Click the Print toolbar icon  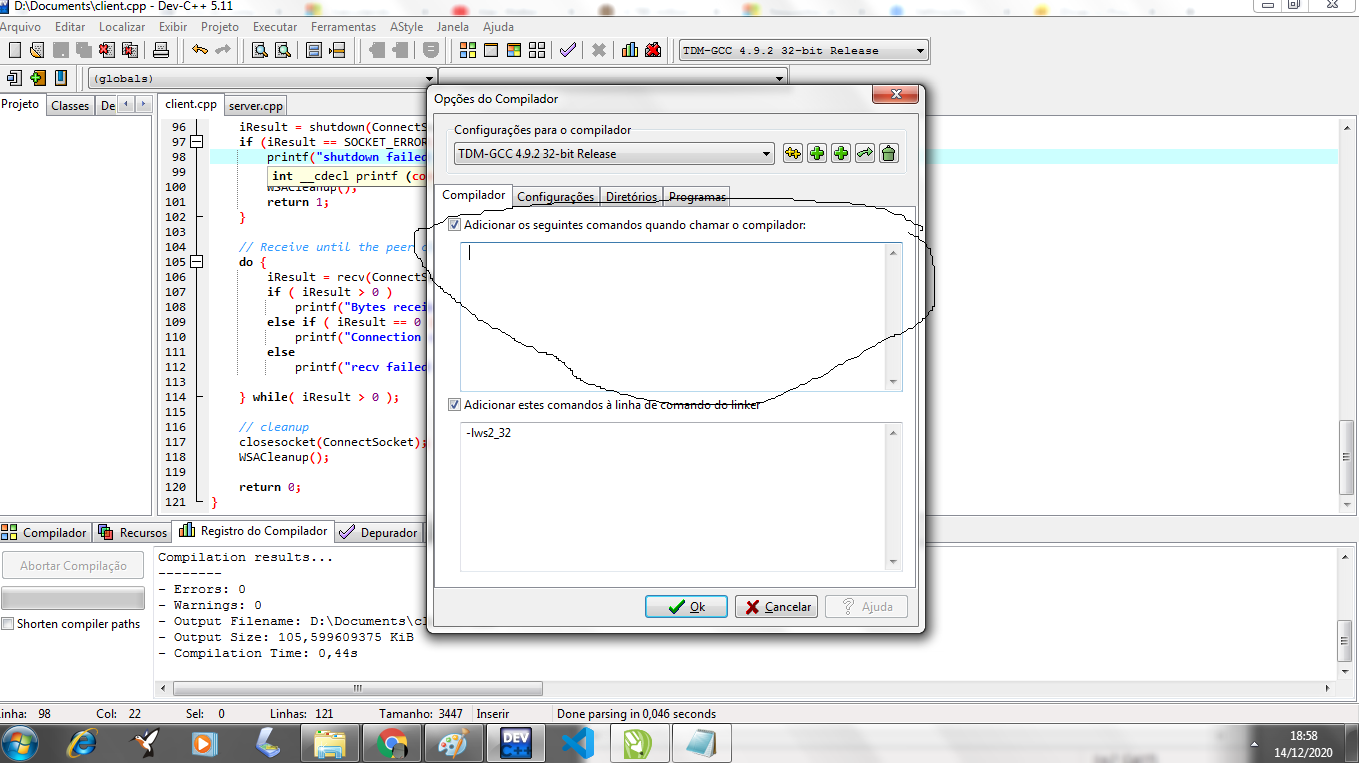tap(160, 50)
